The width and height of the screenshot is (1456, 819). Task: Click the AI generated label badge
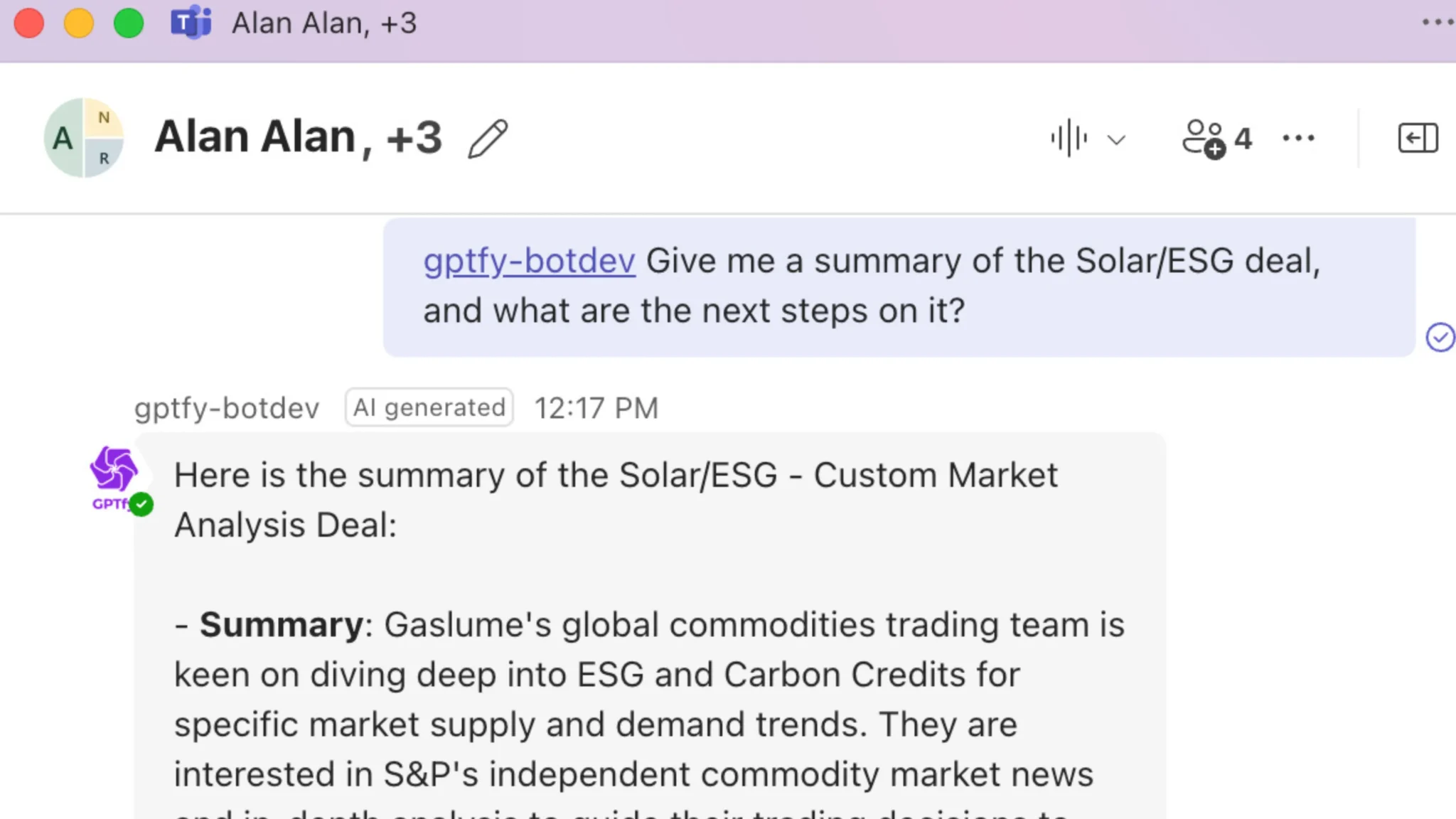point(429,407)
